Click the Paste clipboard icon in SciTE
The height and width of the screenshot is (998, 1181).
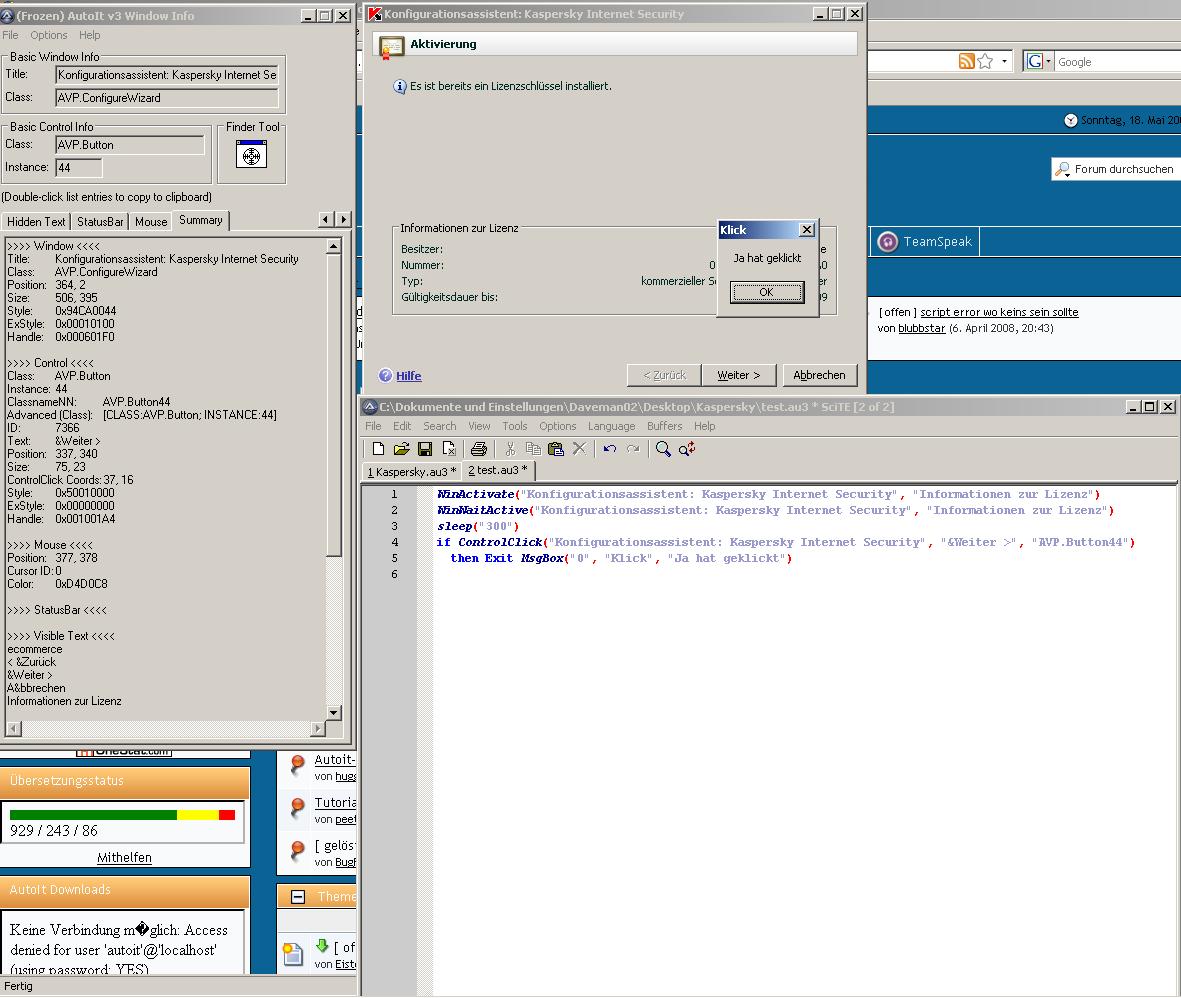[x=556, y=449]
